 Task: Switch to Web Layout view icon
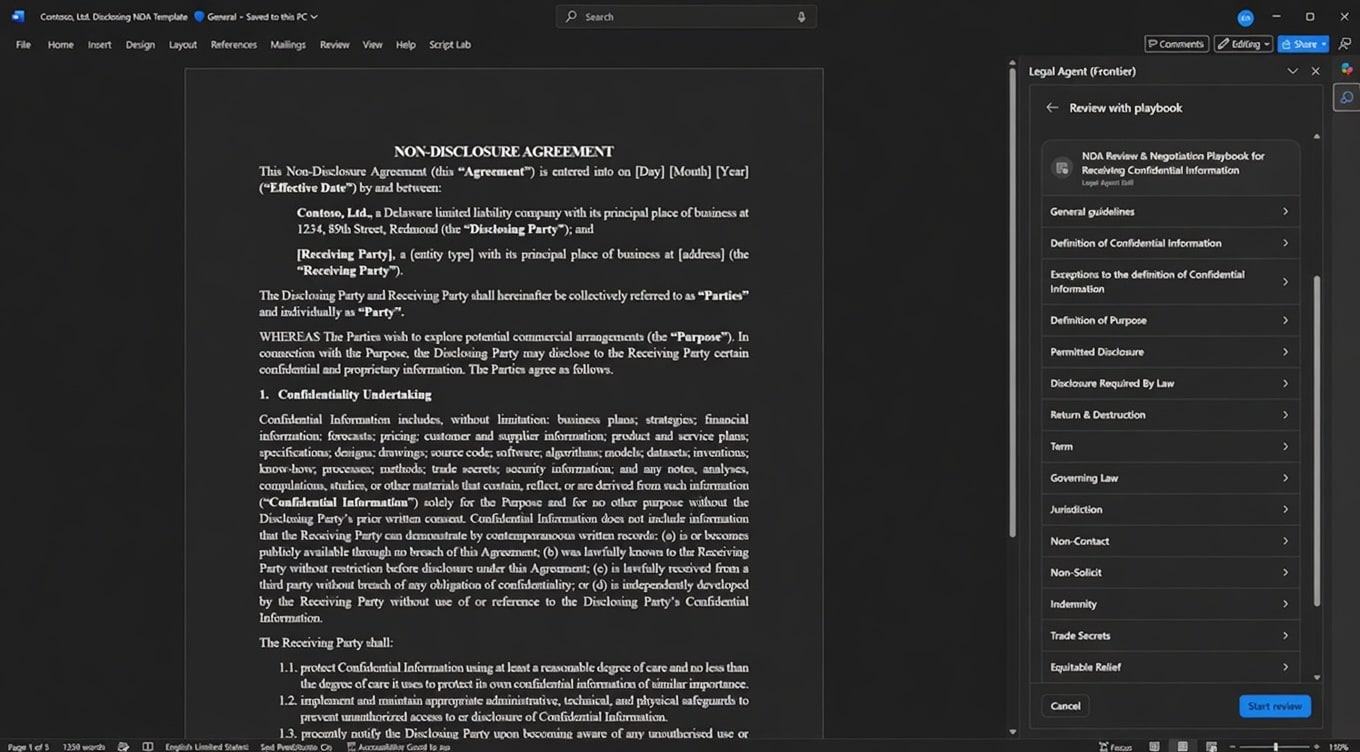click(1211, 746)
